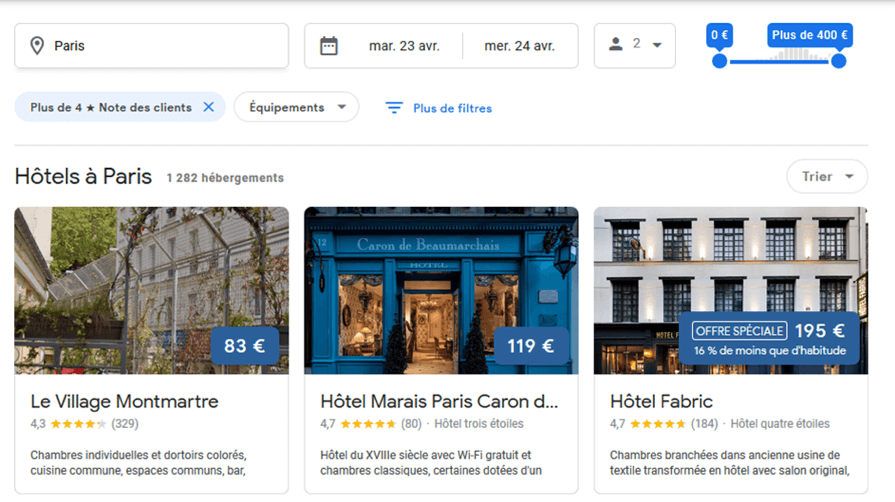895x502 pixels.
Task: Click the maximum price slider handle
Action: [x=838, y=62]
